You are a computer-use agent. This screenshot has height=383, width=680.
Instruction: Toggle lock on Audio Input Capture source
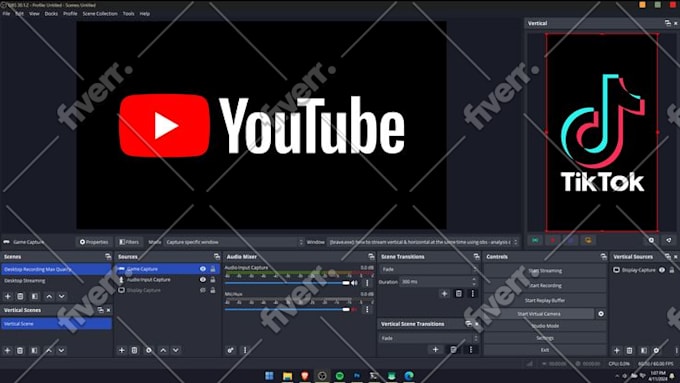(213, 280)
